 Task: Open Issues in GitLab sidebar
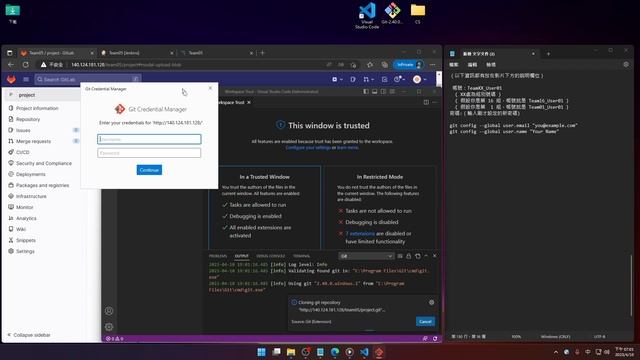click(23, 130)
